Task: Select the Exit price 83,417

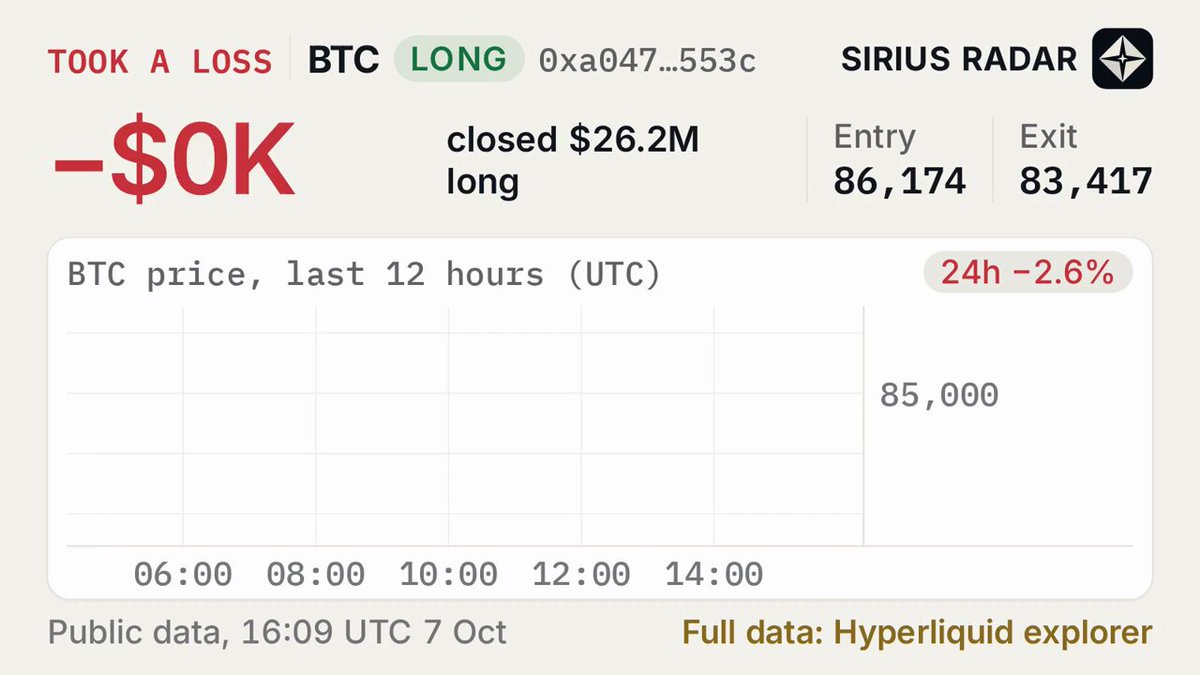Action: 1086,181
